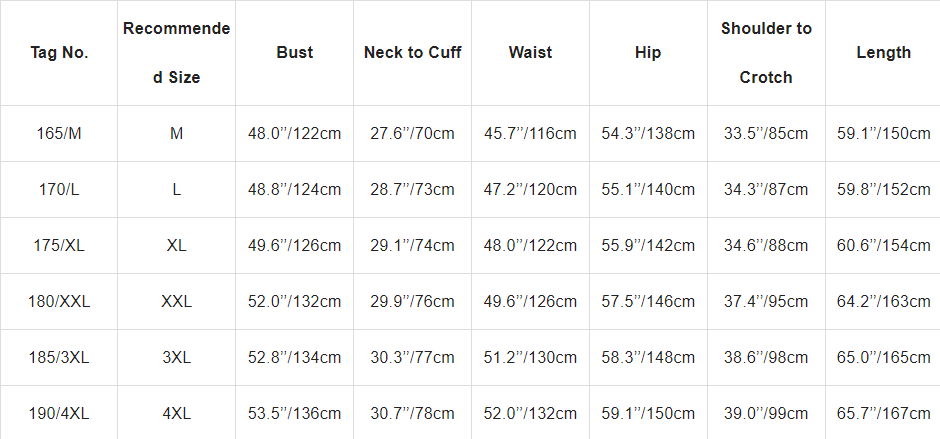Select the 170/L tag cell
This screenshot has width=940, height=439.
59,189
